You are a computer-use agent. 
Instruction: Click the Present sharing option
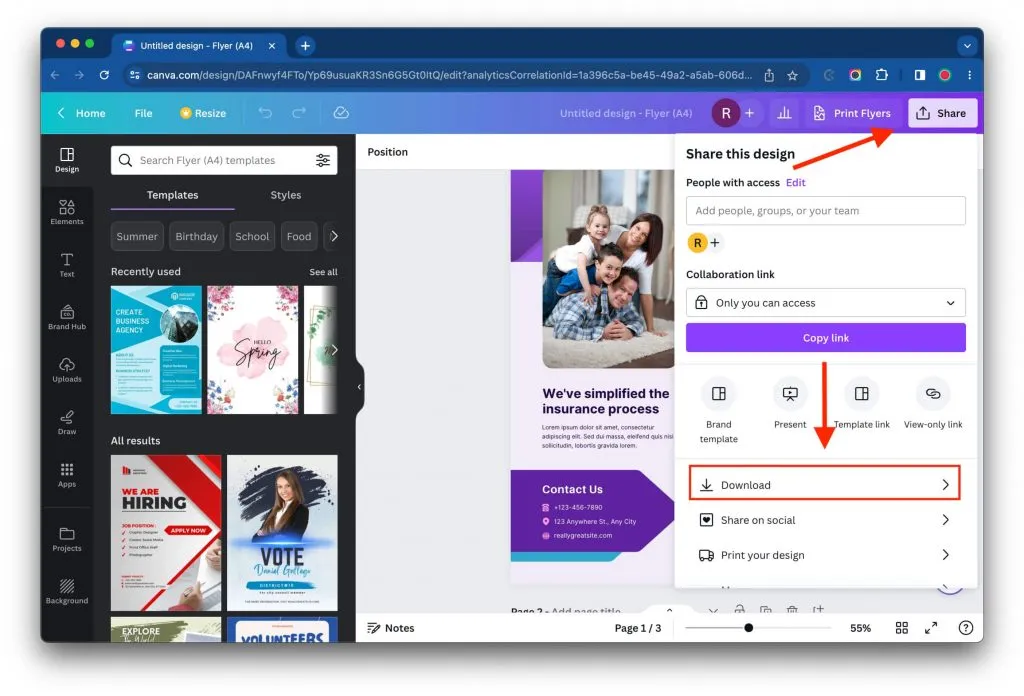pyautogui.click(x=789, y=400)
